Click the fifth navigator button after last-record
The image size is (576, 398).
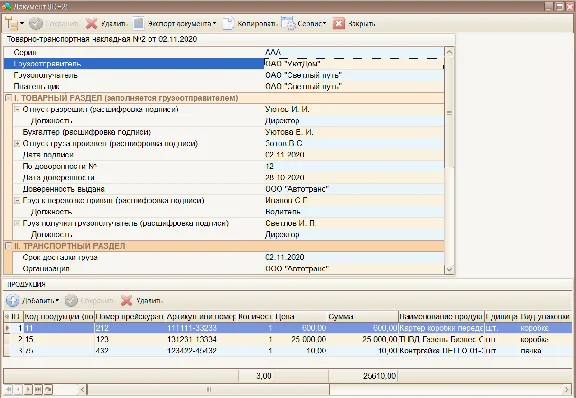coord(48,389)
